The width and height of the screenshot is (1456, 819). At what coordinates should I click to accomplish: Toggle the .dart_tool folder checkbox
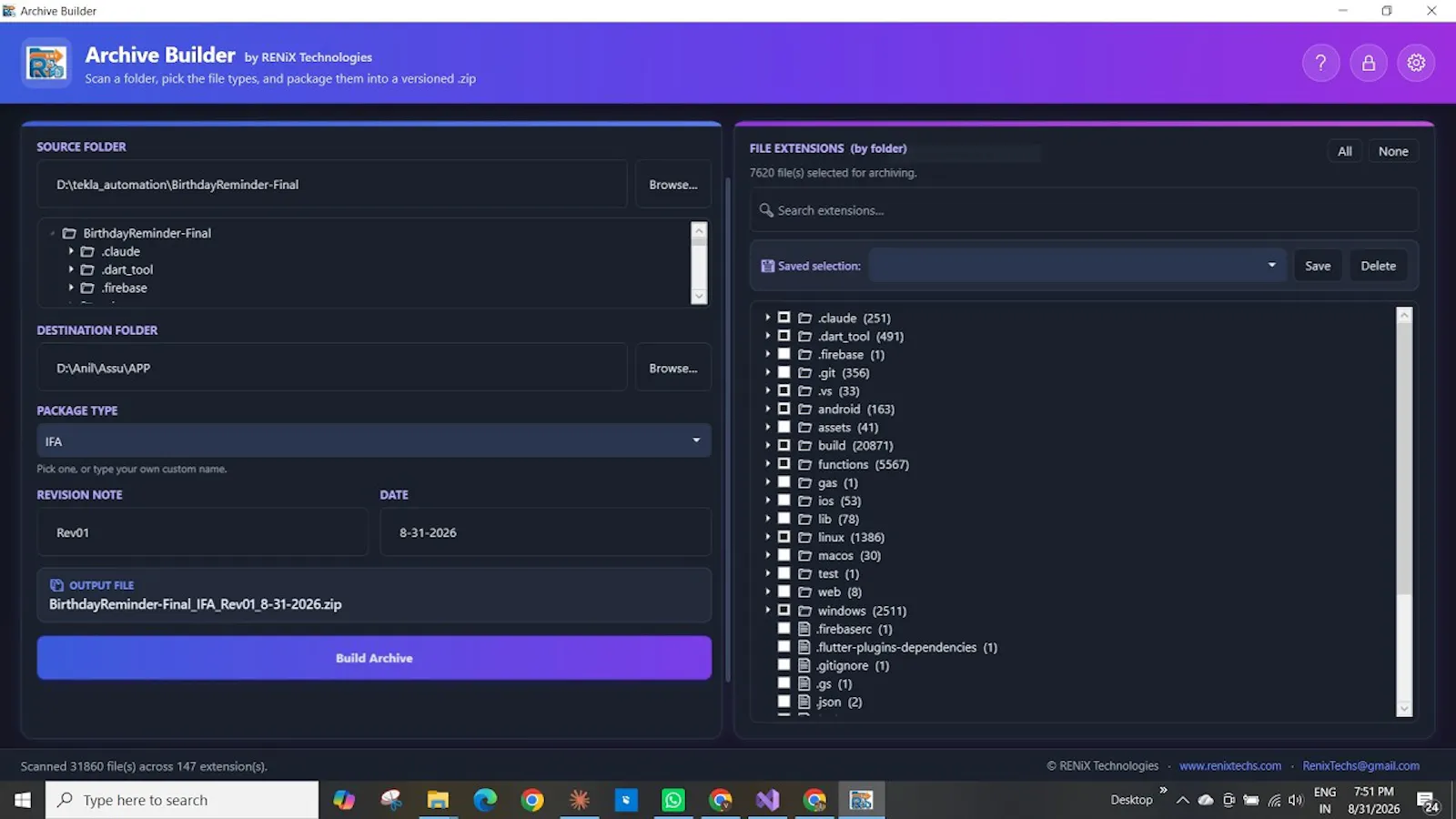coord(784,336)
